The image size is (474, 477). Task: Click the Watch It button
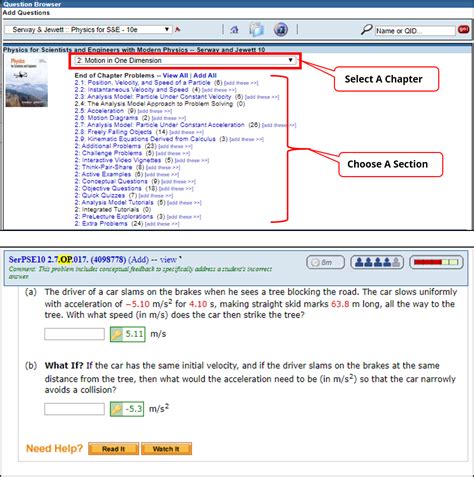166,449
